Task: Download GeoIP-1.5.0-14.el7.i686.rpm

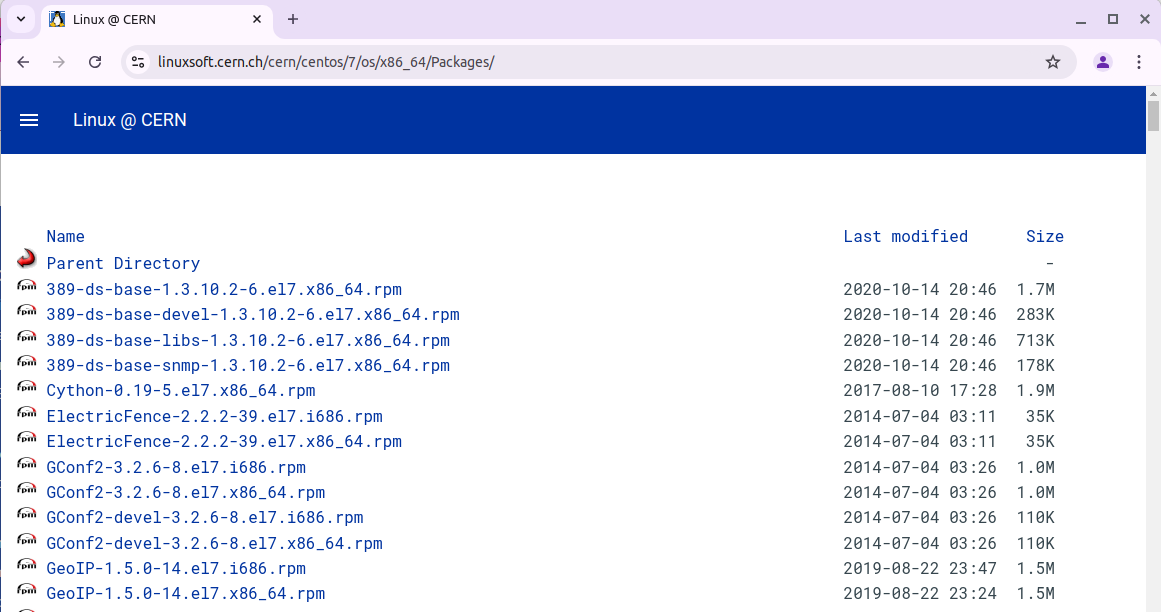Action: click(175, 569)
